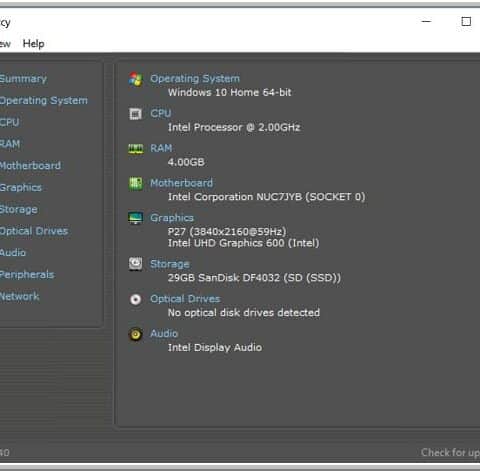The image size is (480, 471).
Task: Select Summary in the sidebar
Action: coord(23,79)
